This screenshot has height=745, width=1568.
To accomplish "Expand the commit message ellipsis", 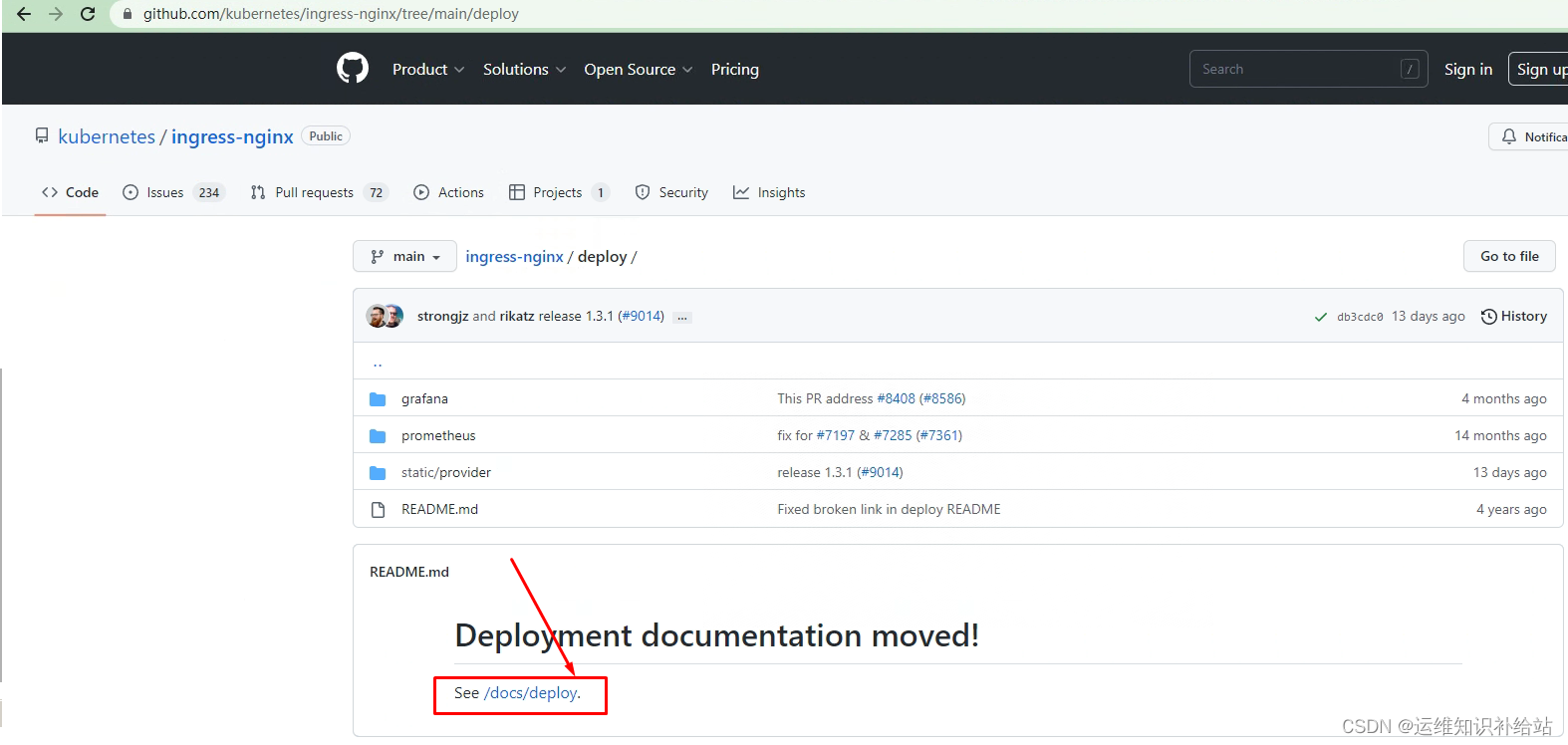I will pyautogui.click(x=682, y=317).
